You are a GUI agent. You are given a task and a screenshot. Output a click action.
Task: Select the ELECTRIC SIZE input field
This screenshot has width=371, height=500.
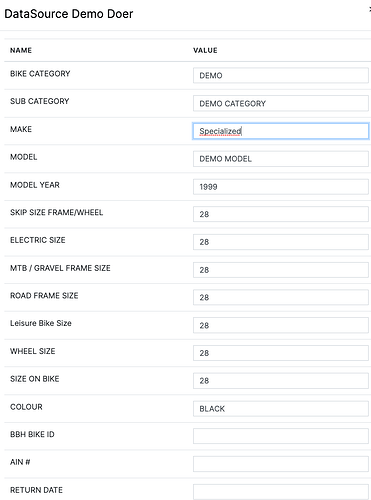coord(281,242)
